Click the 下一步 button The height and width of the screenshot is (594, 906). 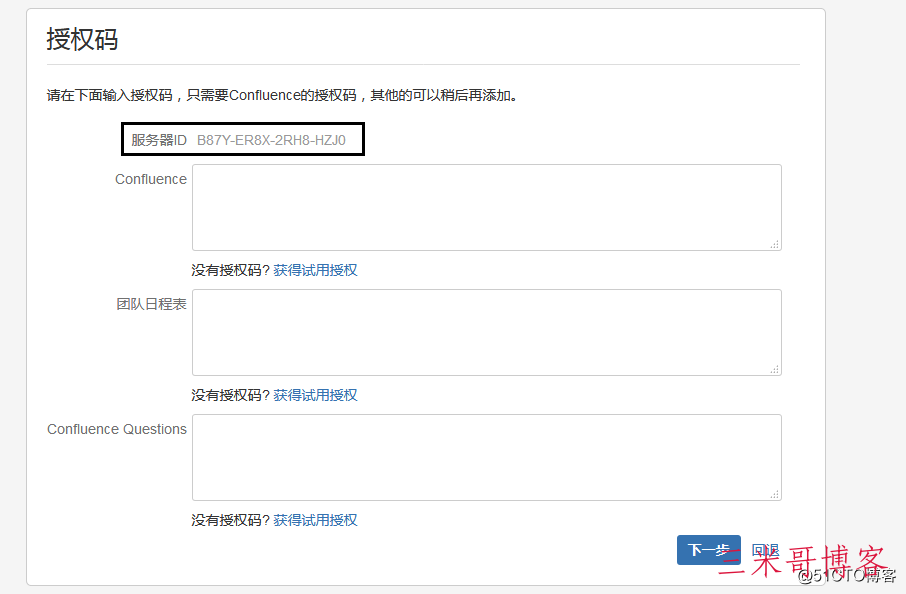click(x=708, y=550)
